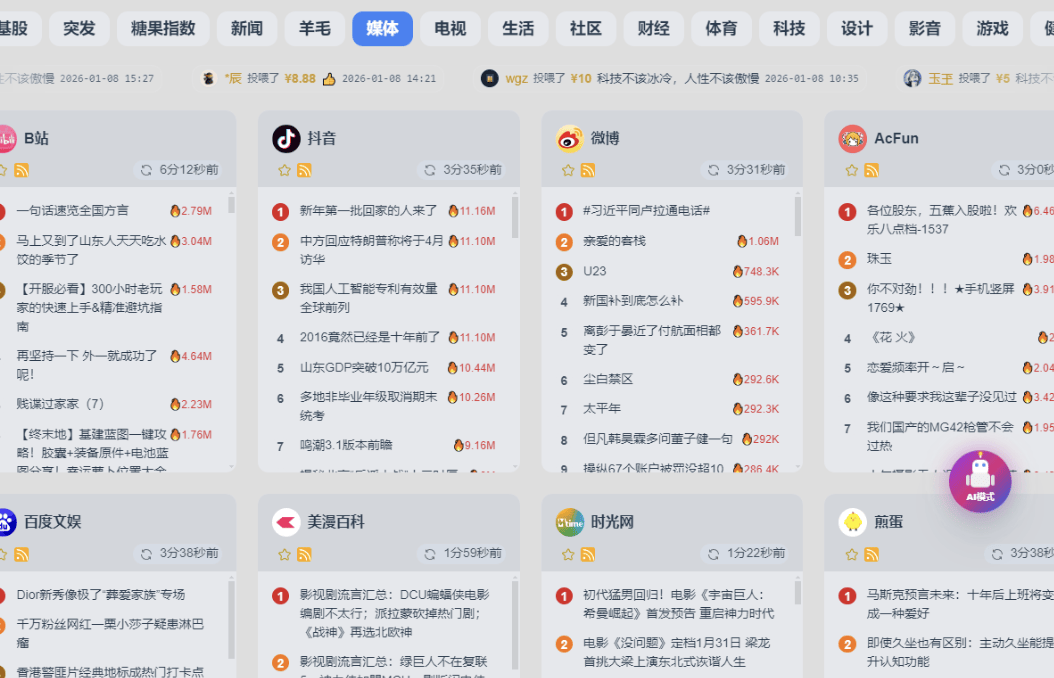Viewport: 1054px width, 678px height.
Task: Open 山东GDP突破10万亿元 headline
Action: tap(364, 368)
